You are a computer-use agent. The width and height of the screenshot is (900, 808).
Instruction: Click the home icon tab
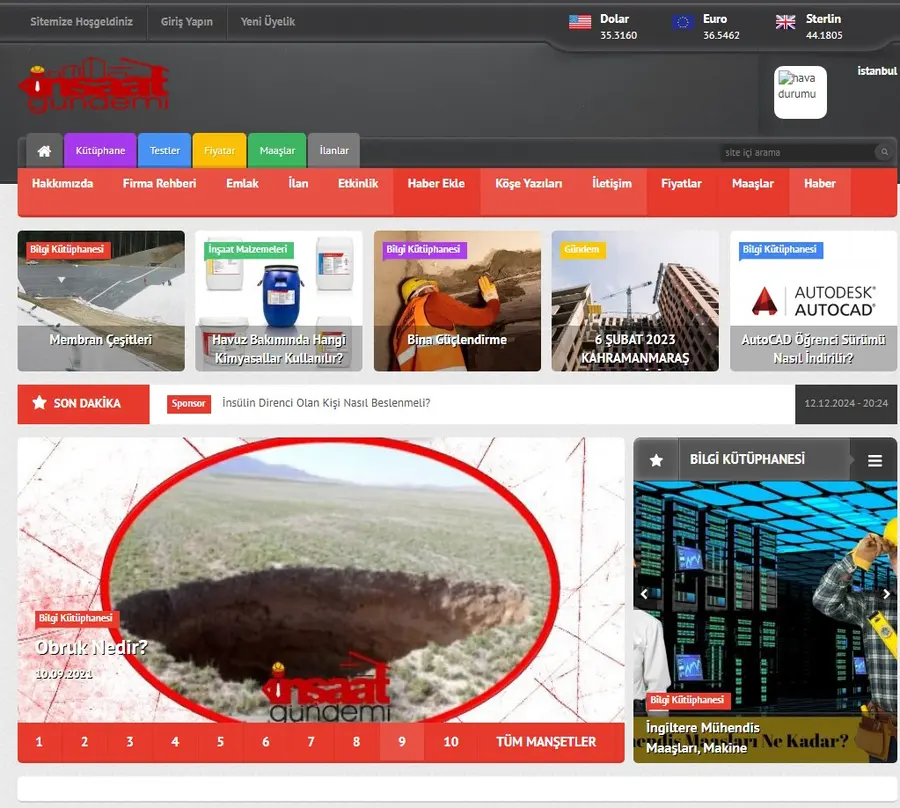point(44,151)
